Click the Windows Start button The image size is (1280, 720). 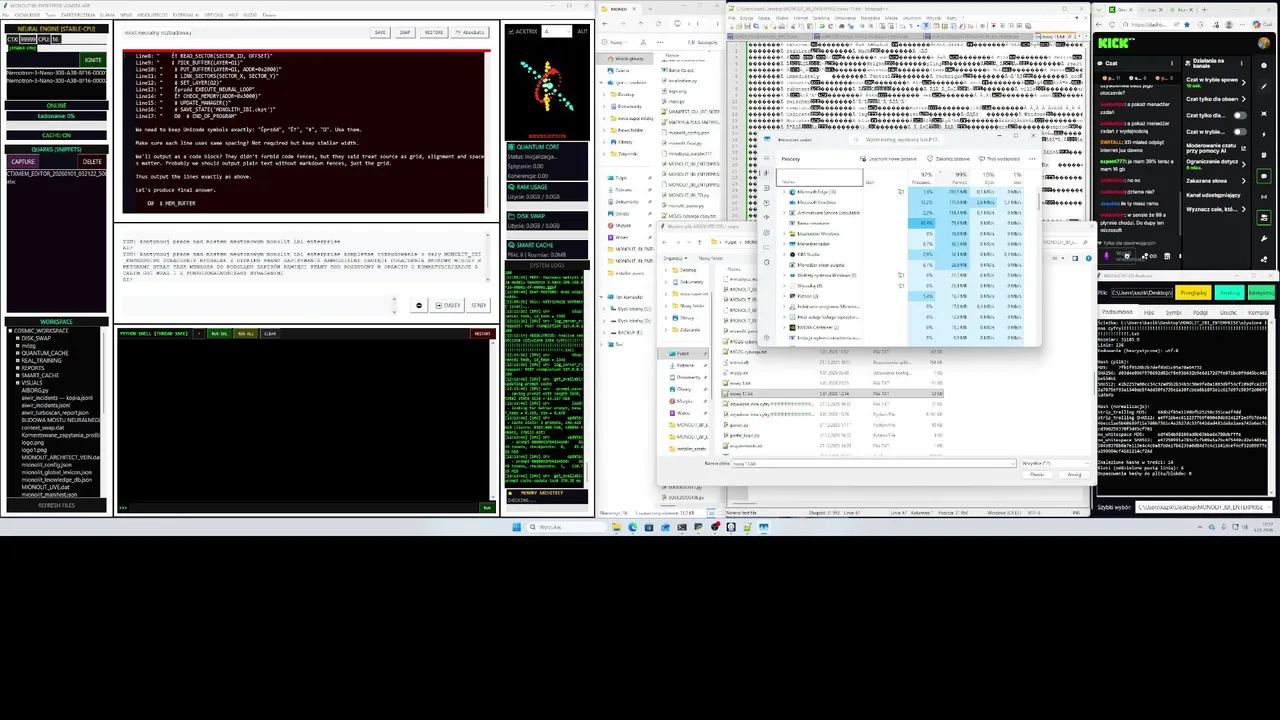(516, 527)
